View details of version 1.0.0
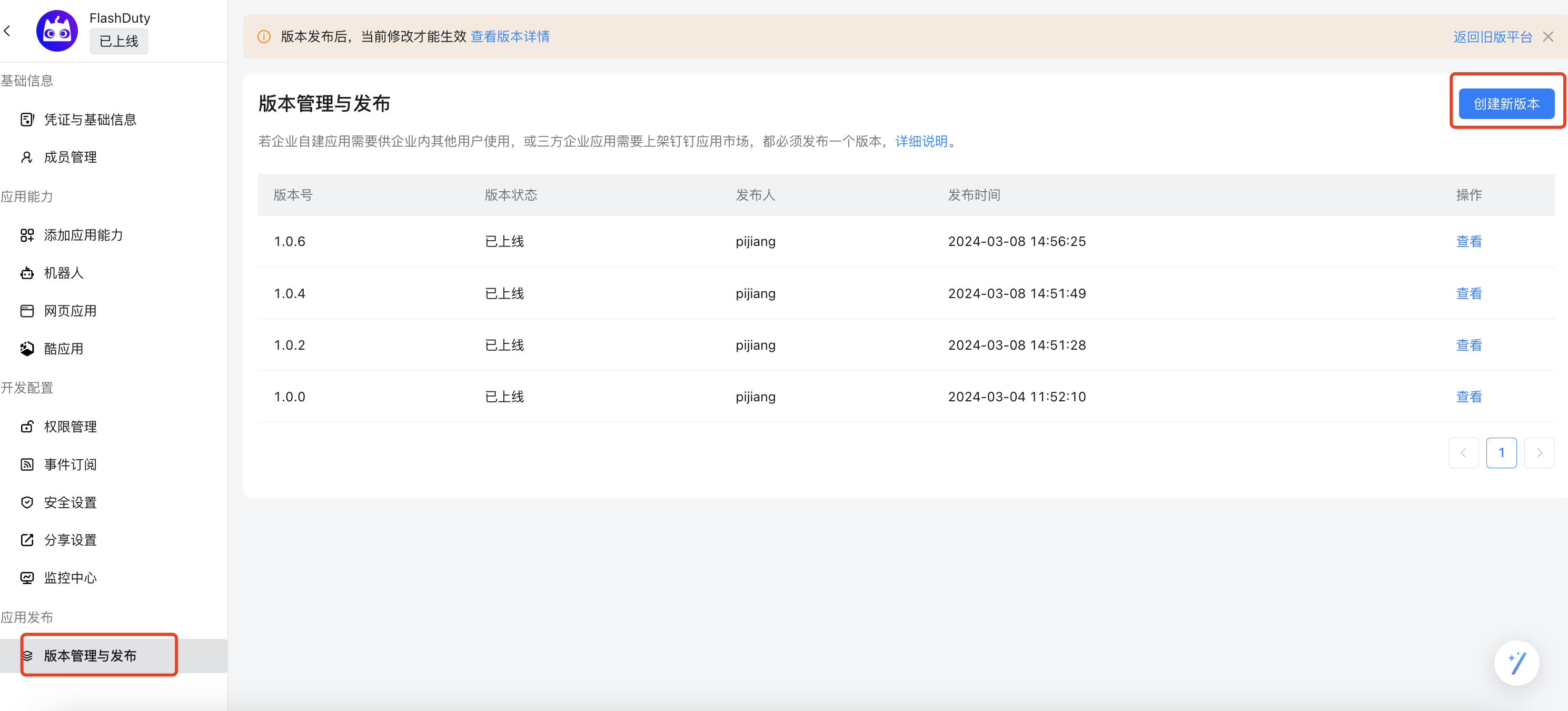Image resolution: width=1568 pixels, height=711 pixels. tap(1469, 397)
